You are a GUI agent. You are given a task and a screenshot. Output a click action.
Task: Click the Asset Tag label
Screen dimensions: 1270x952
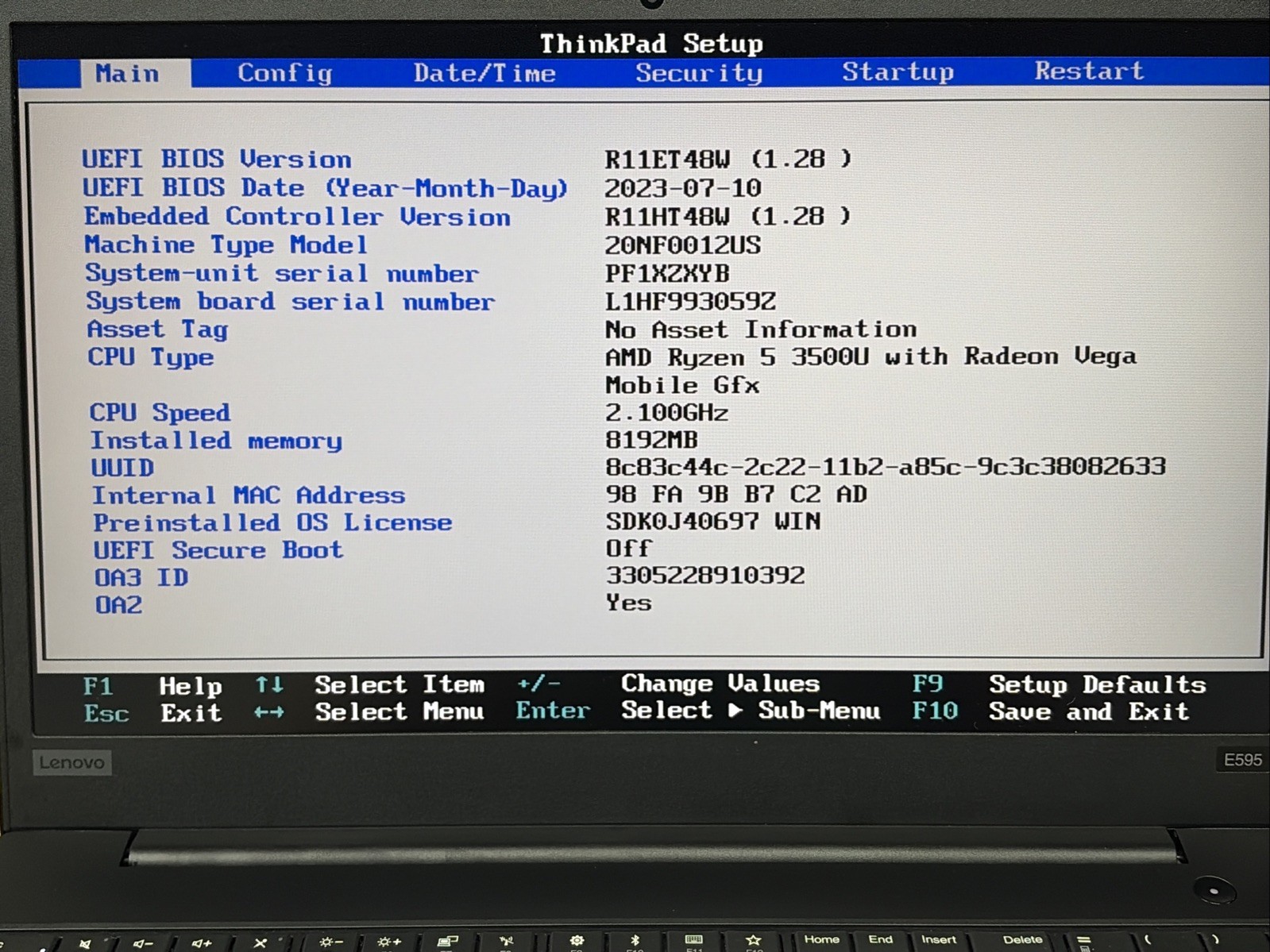(x=157, y=330)
